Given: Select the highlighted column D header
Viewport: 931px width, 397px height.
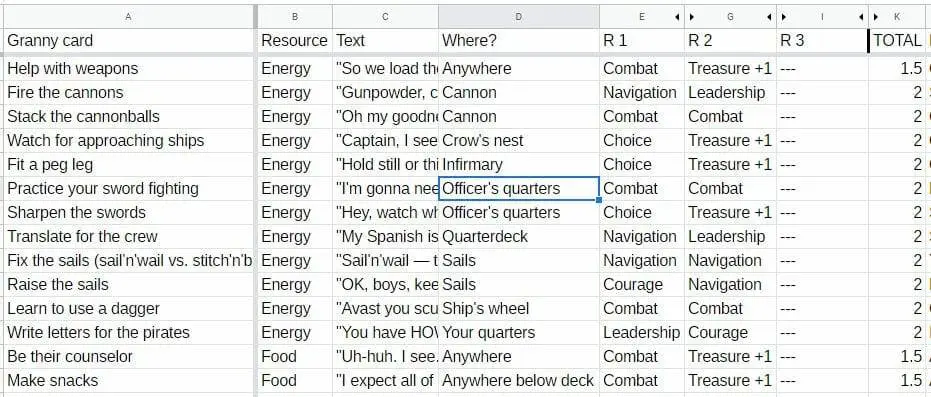Looking at the screenshot, I should [519, 17].
